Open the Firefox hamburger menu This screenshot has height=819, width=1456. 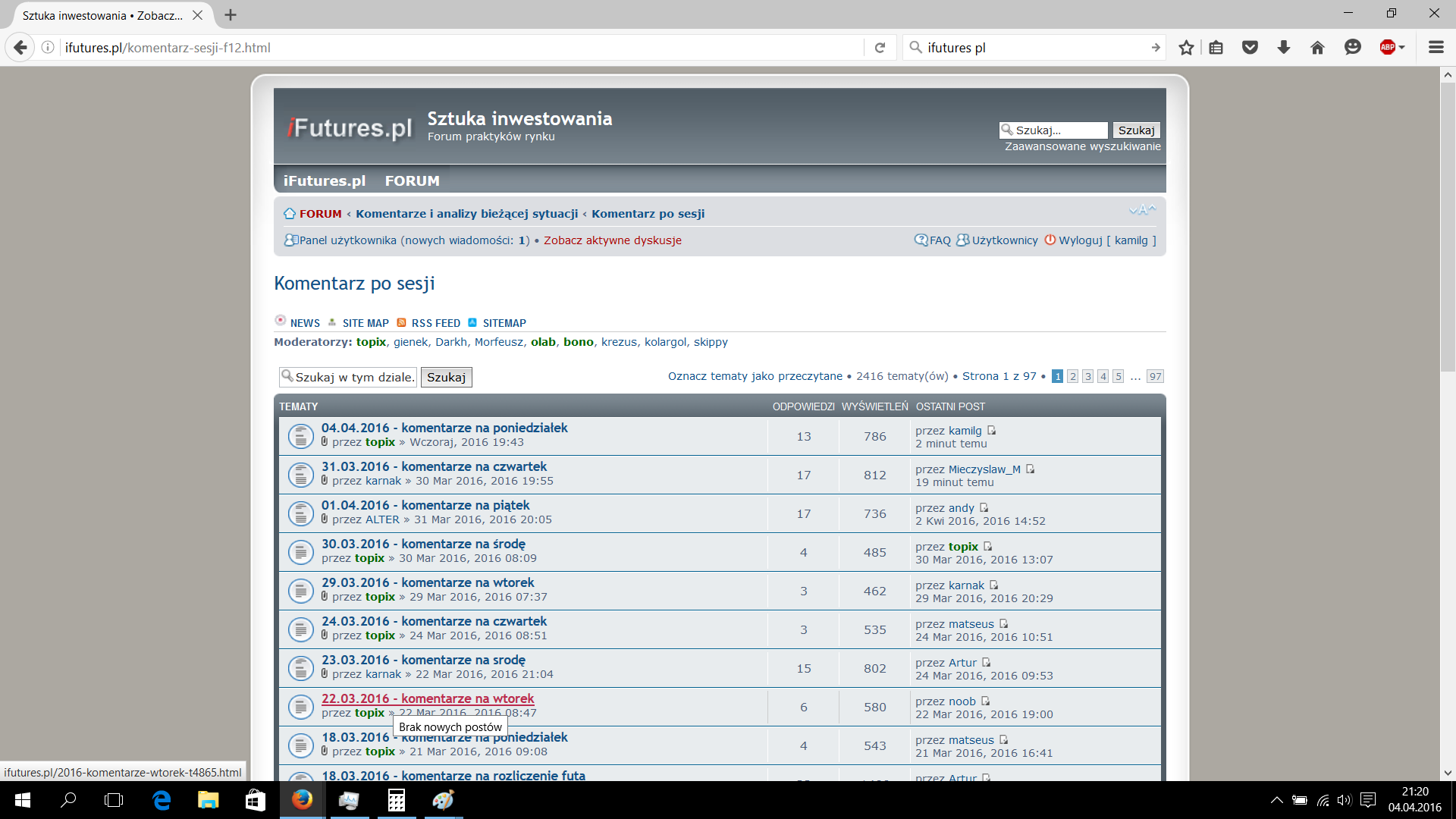click(1436, 48)
